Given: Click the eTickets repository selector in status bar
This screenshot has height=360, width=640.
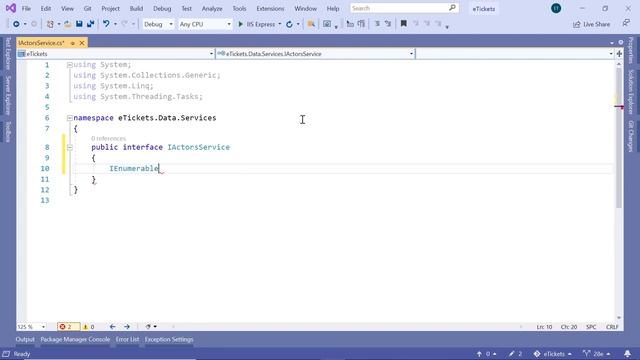Looking at the screenshot, I should point(553,354).
